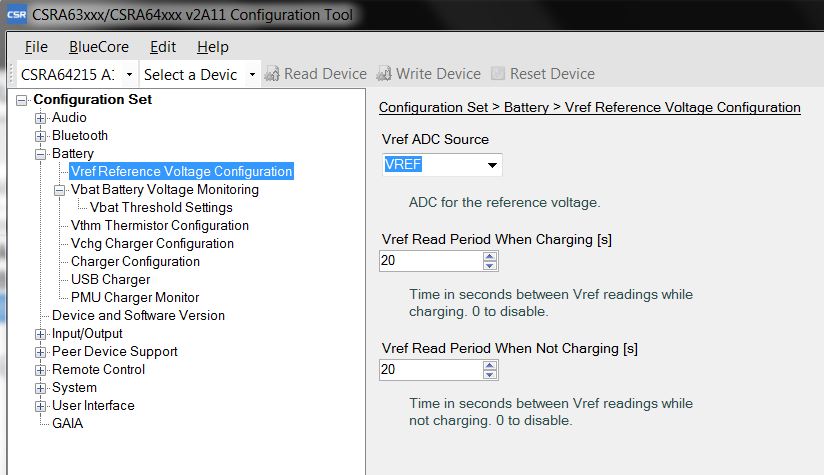This screenshot has height=475, width=824.
Task: Decrease Vref Read Period When Not Charging value
Action: coord(489,375)
